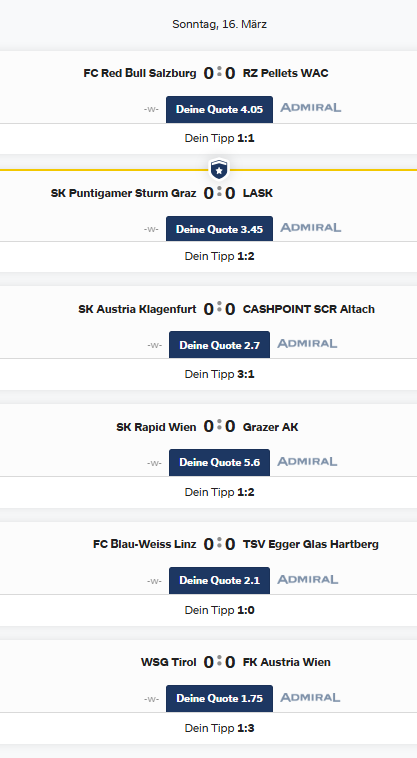Select Deine Quote 1.75 button
417x758 pixels.
click(219, 699)
